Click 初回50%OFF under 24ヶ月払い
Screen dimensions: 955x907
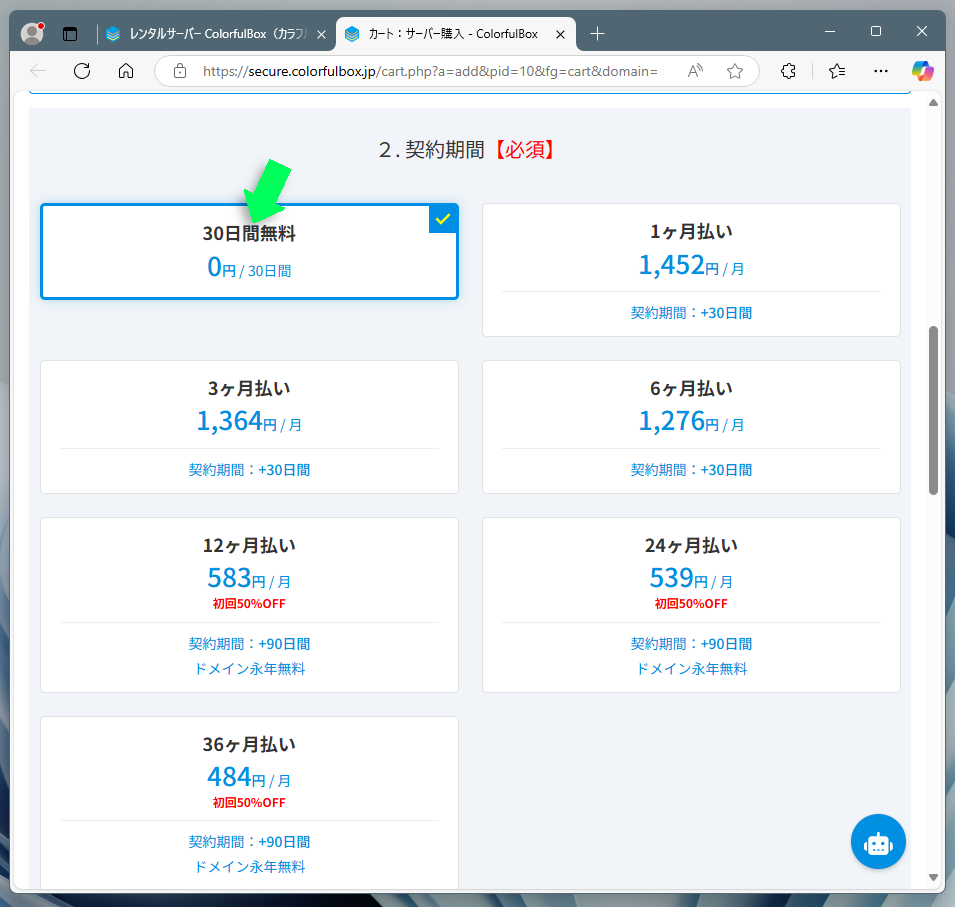pos(691,604)
